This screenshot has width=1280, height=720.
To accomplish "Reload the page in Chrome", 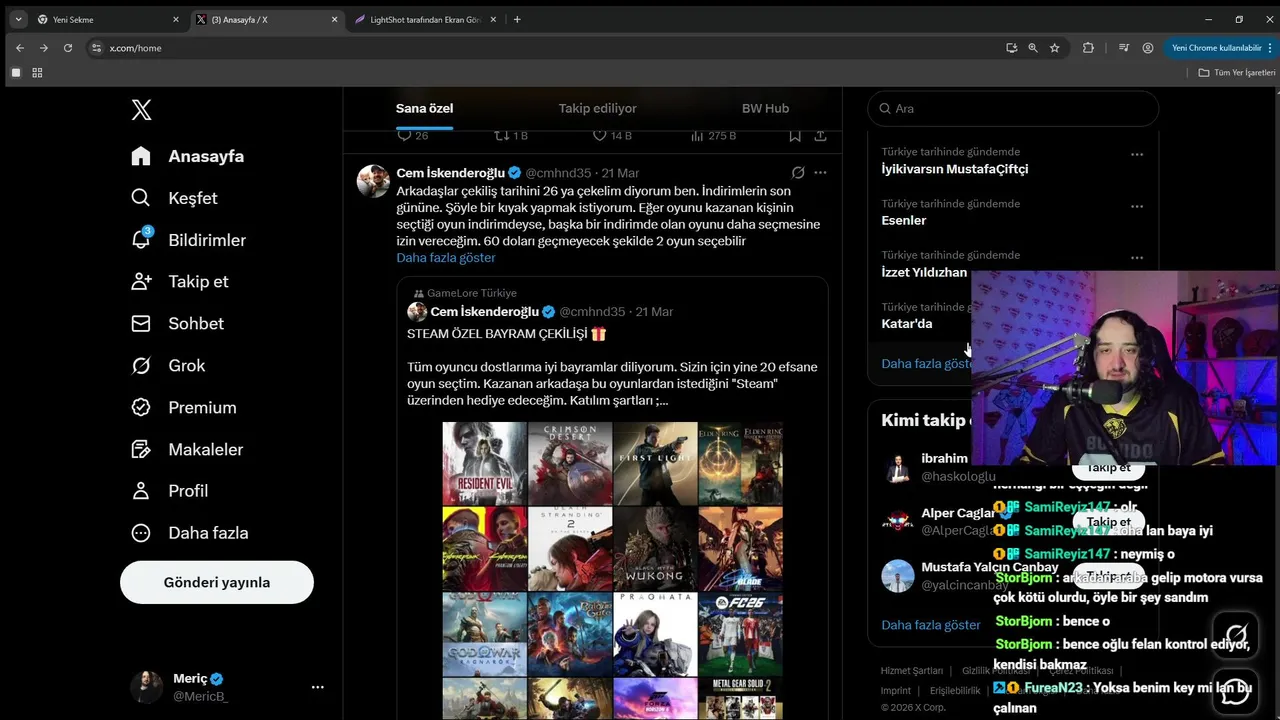I will pyautogui.click(x=68, y=48).
